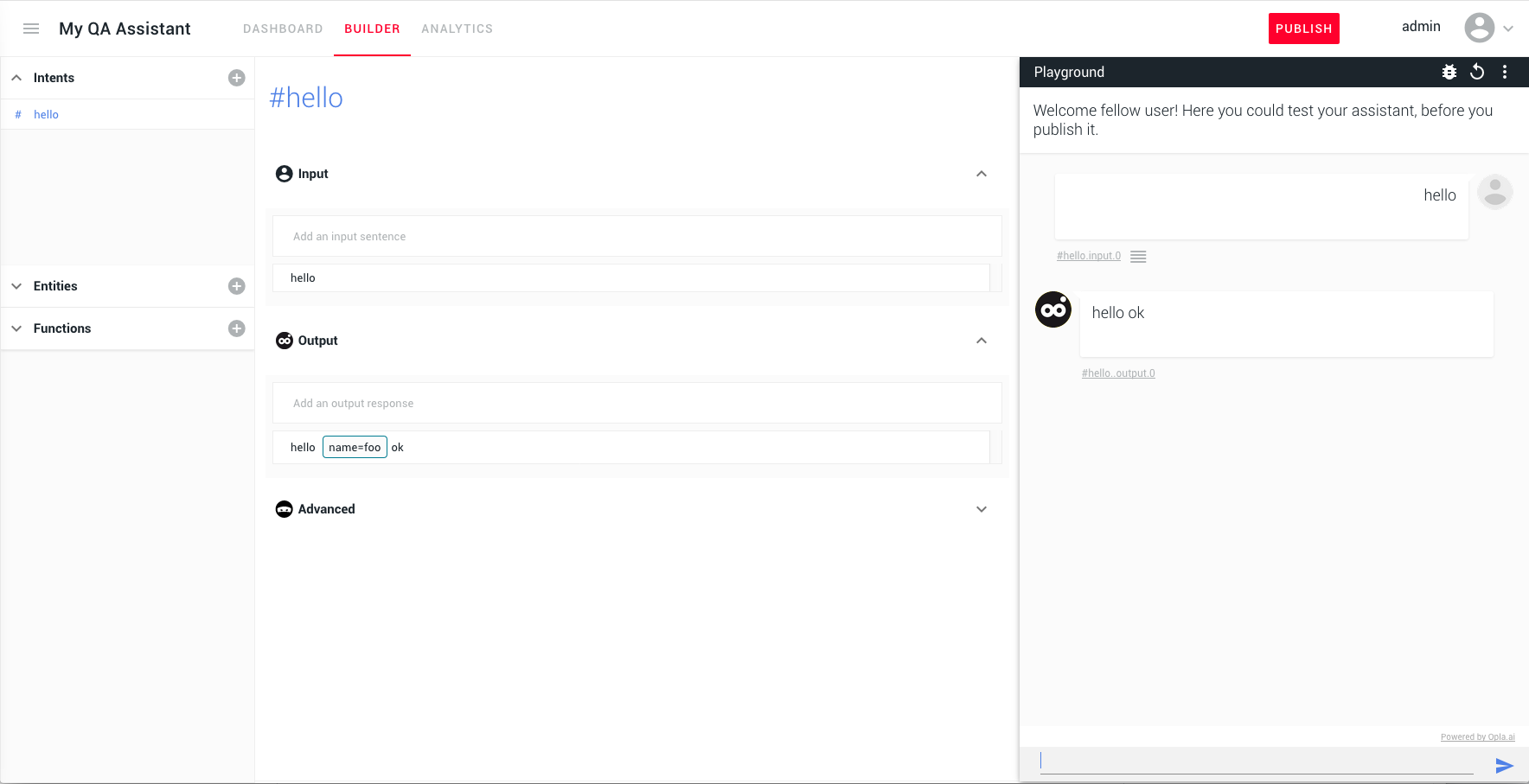
Task: Add a new intent with plus icon
Action: pyautogui.click(x=236, y=78)
